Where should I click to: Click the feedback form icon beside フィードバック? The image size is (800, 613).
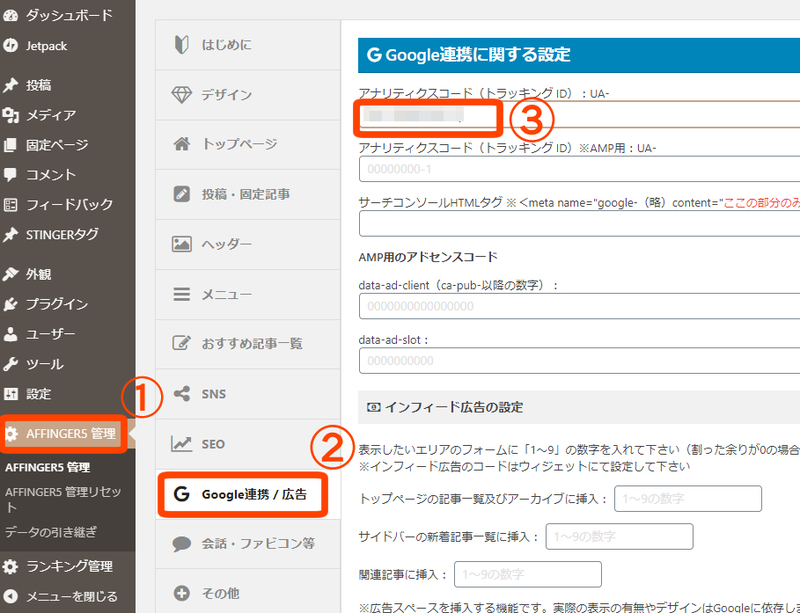click(10, 205)
